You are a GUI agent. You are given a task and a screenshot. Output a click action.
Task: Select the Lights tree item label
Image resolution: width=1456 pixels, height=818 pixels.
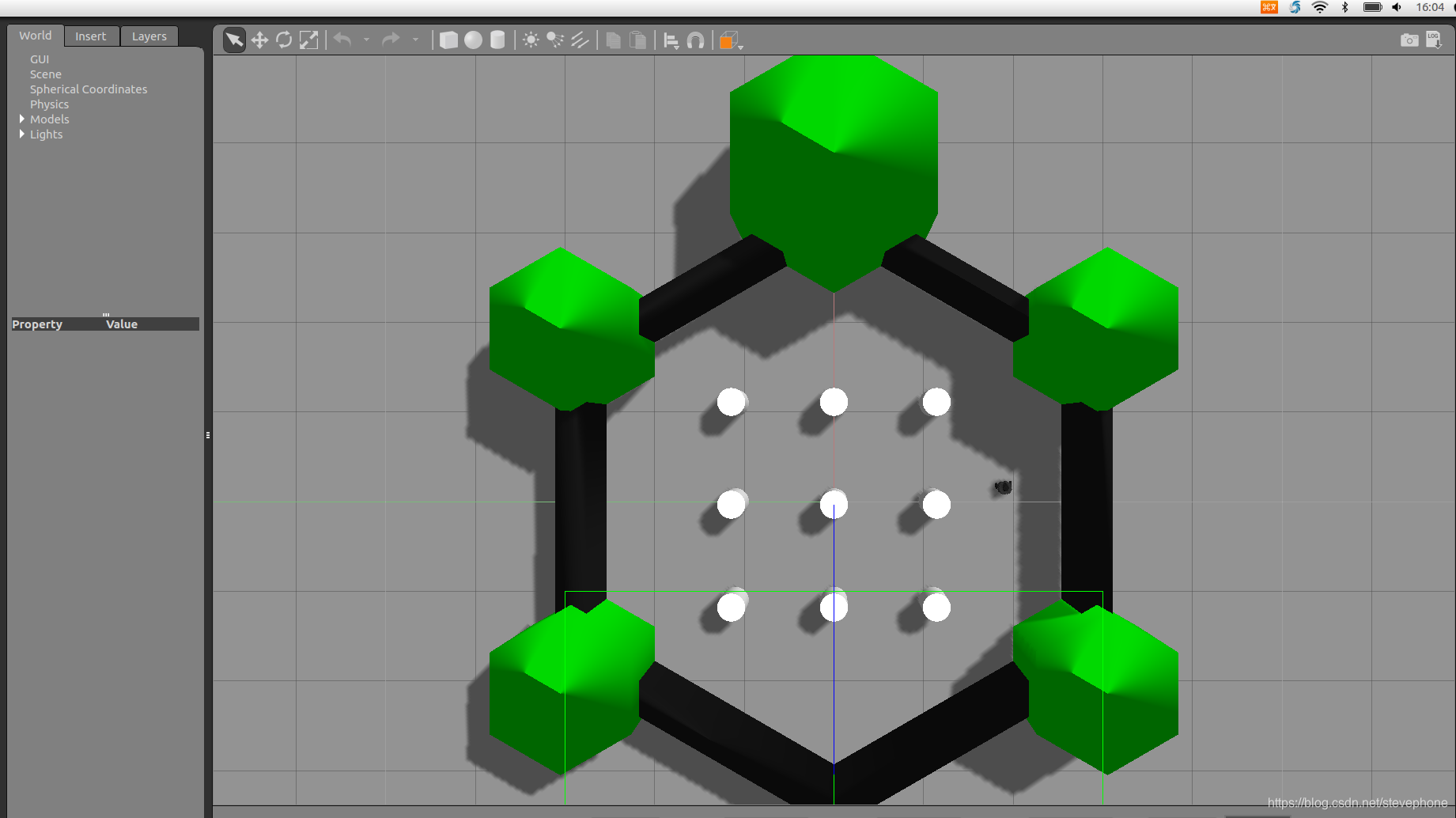tap(46, 134)
